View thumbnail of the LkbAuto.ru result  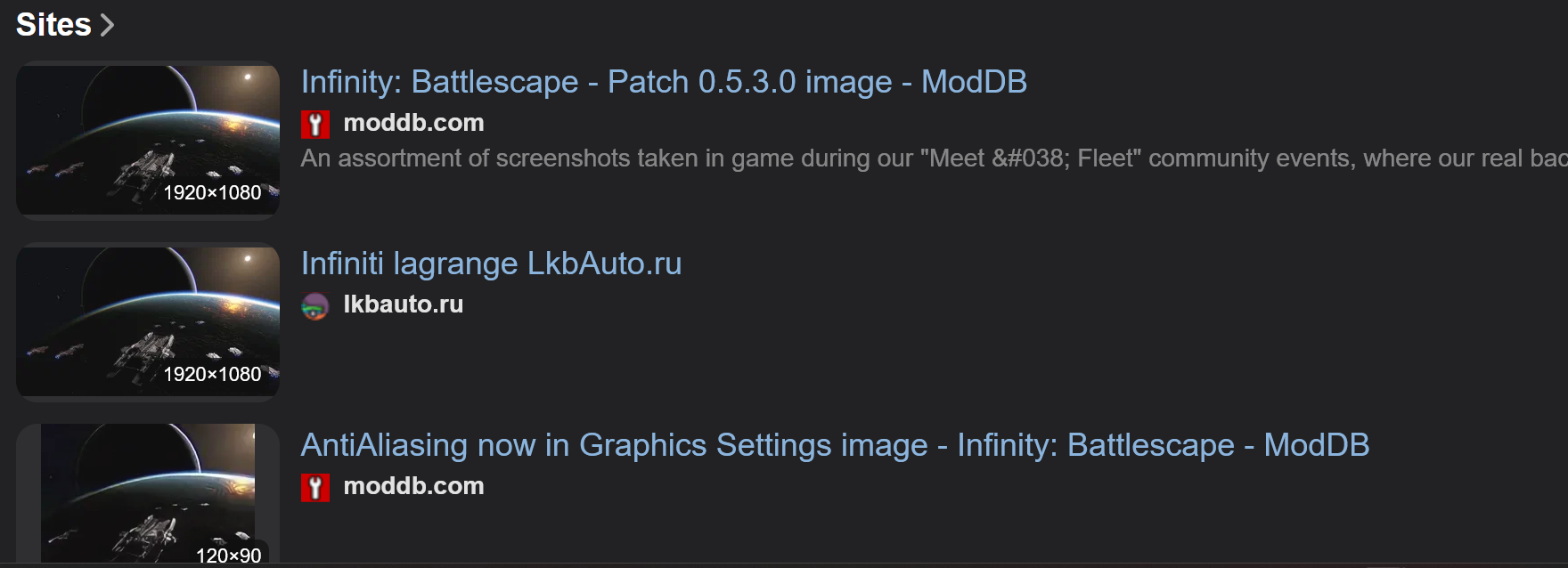click(x=148, y=321)
